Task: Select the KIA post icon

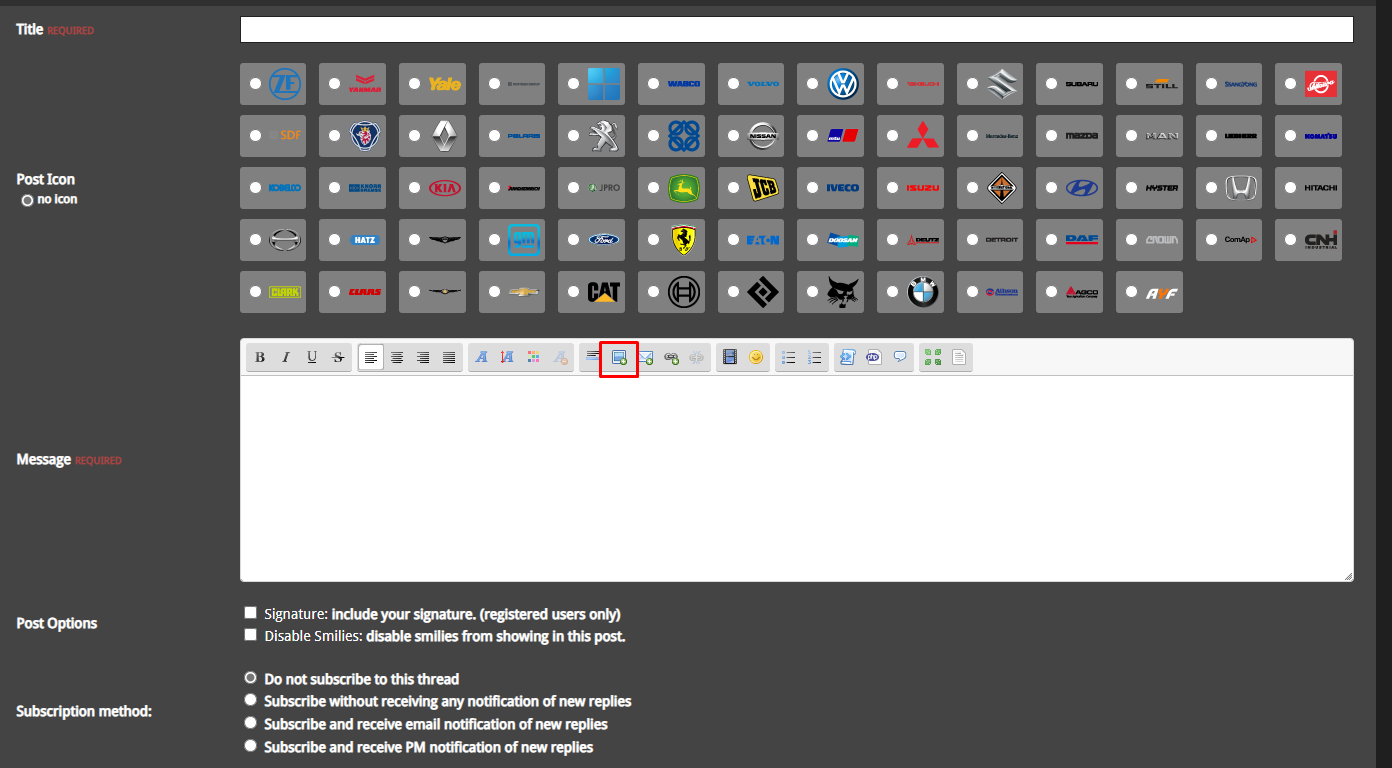Action: (x=414, y=188)
